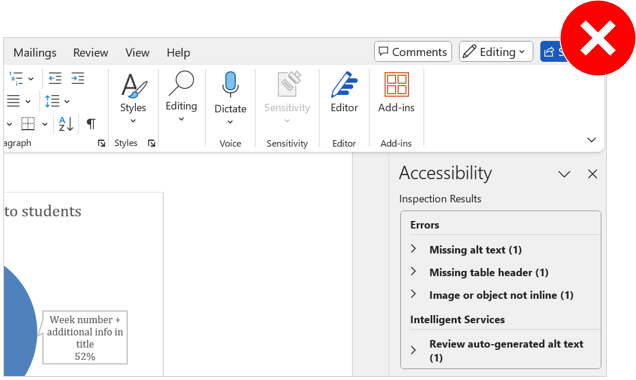Viewport: 636px width, 380px height.
Task: Open the Borders dropdown arrow
Action: pos(45,124)
